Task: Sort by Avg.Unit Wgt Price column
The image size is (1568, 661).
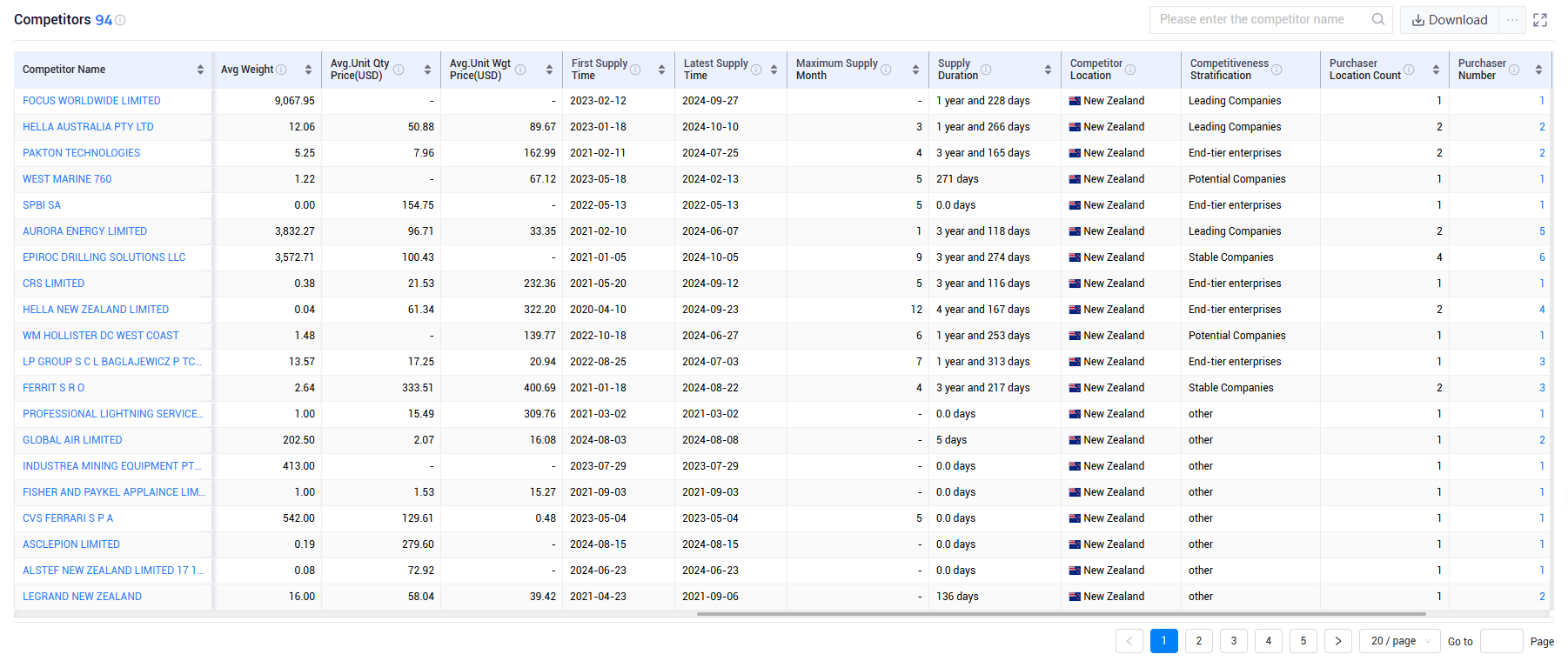Action: [x=549, y=70]
